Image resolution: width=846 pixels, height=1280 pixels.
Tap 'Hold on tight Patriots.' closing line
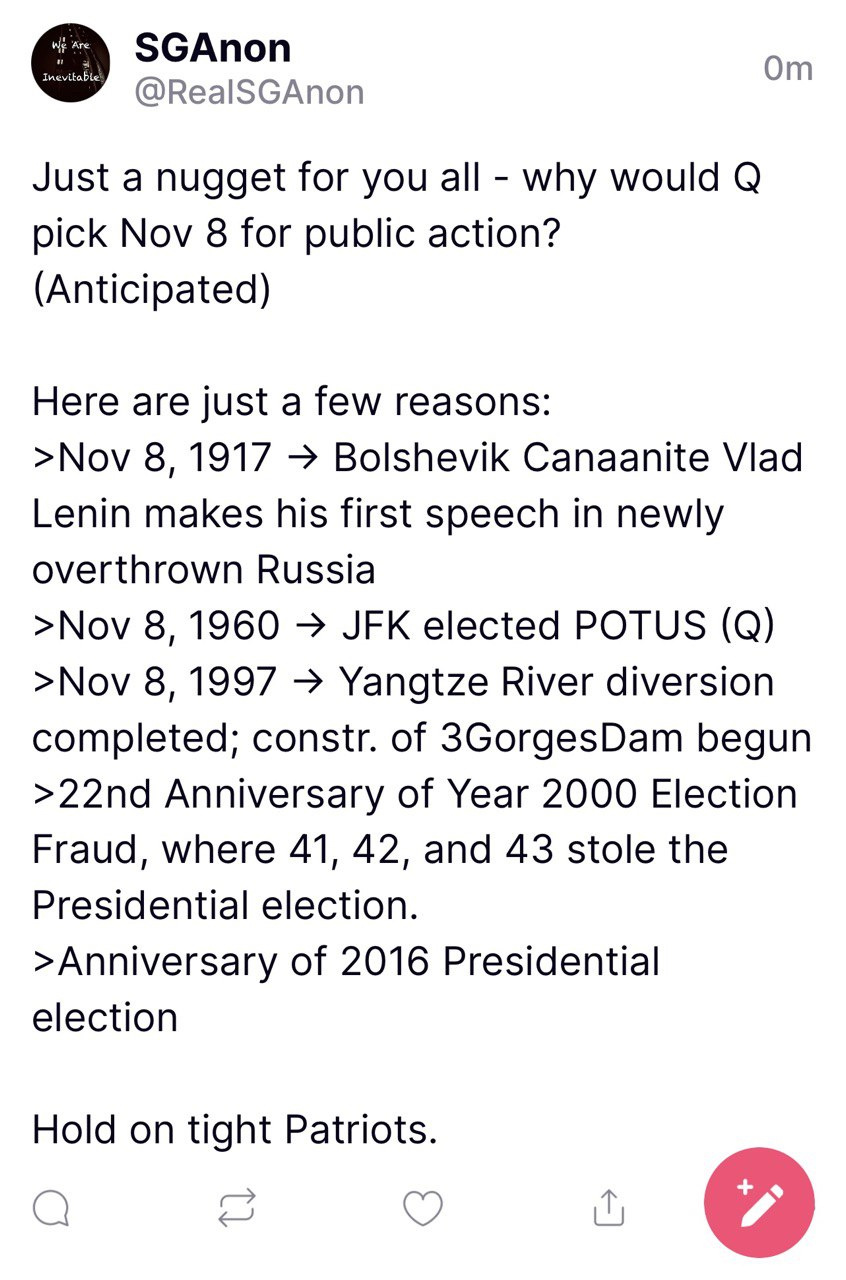(x=235, y=1130)
